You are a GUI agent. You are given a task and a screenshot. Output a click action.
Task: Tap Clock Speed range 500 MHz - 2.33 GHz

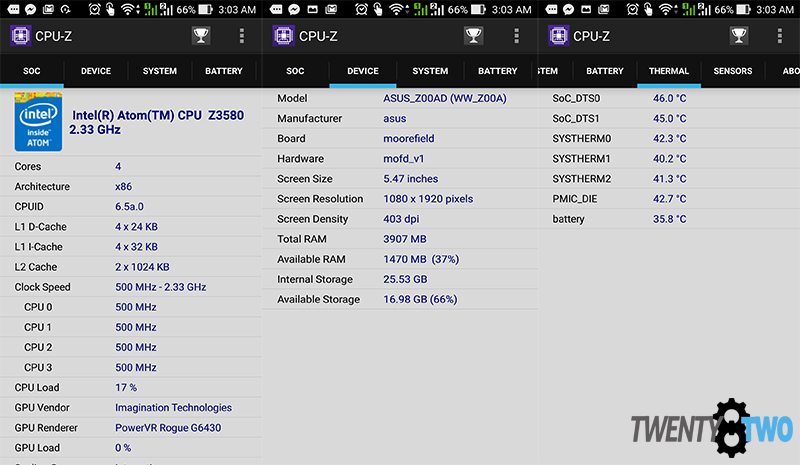(x=161, y=287)
